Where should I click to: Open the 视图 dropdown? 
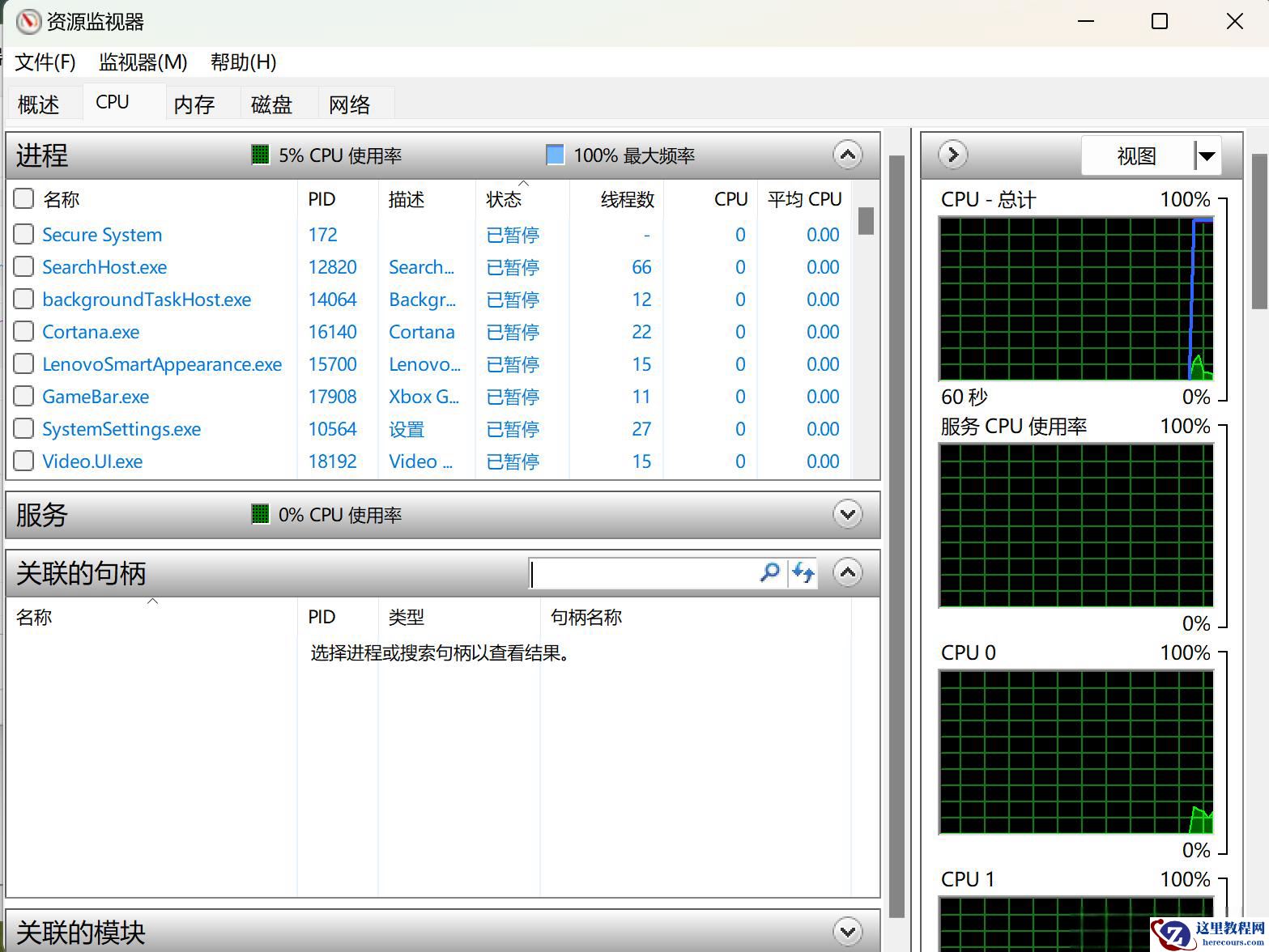tap(1207, 155)
